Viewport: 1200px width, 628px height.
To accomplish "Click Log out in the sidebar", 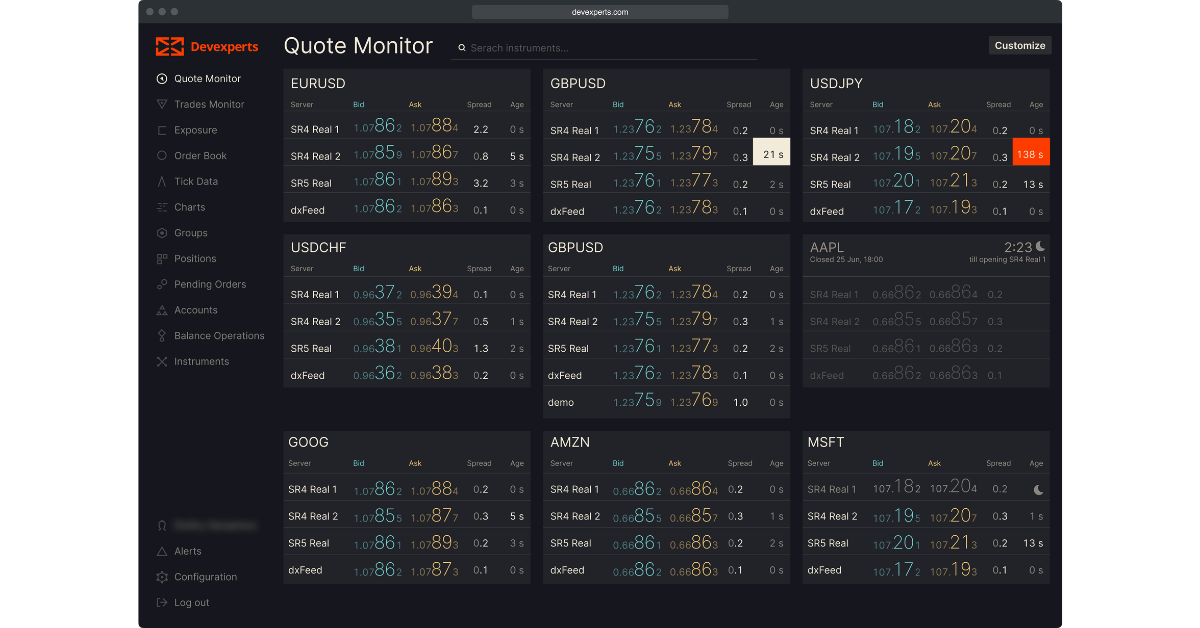I will (192, 603).
